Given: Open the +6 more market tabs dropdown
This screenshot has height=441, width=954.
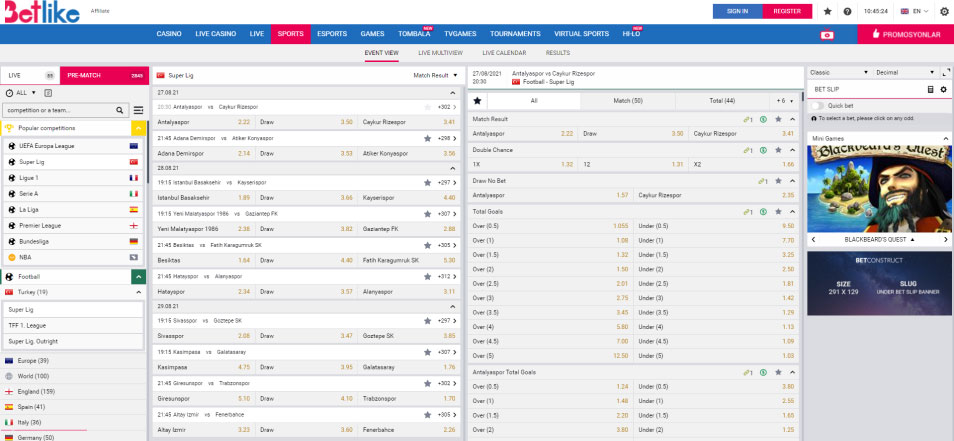Looking at the screenshot, I should pos(784,101).
